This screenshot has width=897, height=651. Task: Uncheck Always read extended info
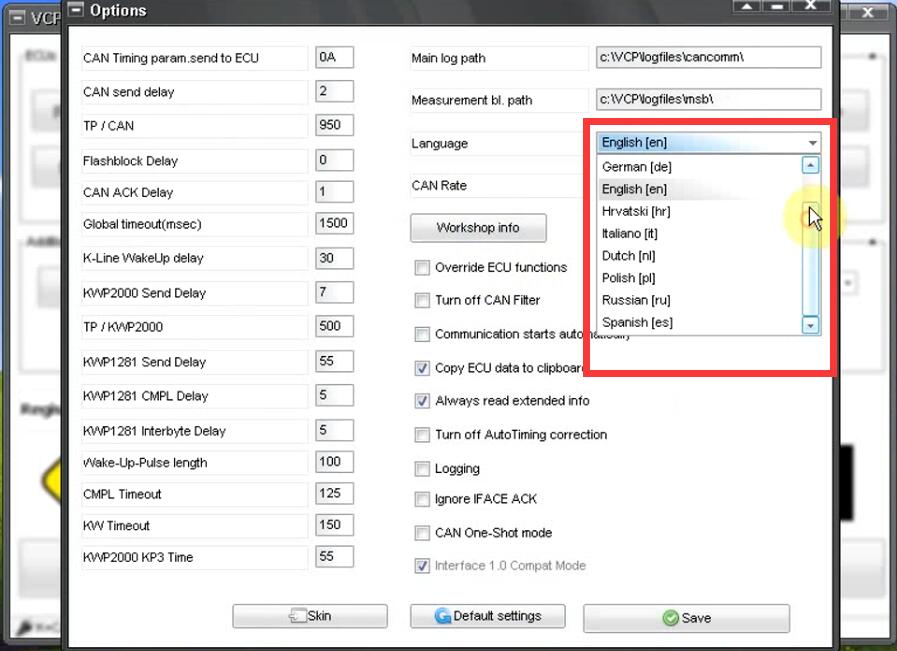[x=422, y=401]
